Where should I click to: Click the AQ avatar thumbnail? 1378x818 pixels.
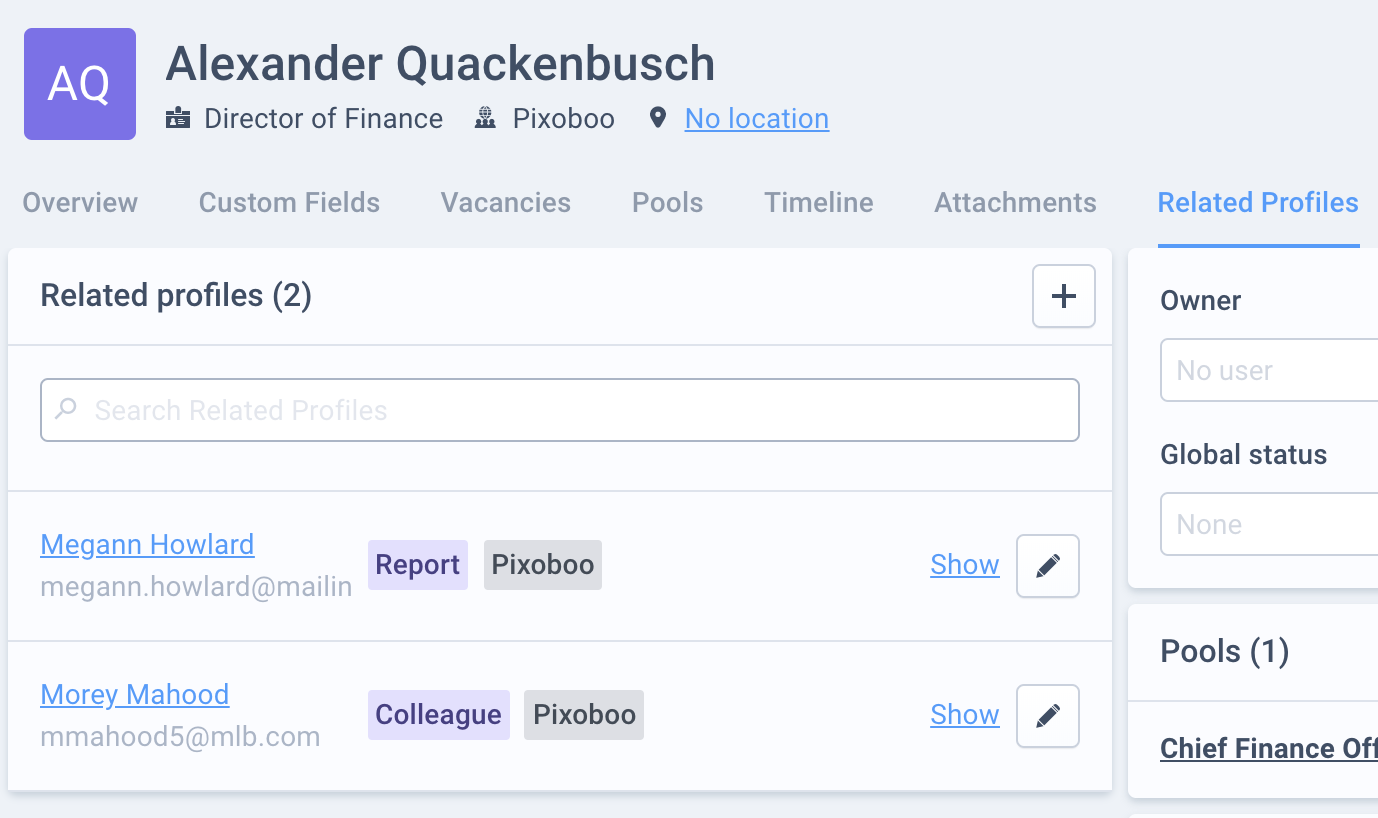[80, 84]
